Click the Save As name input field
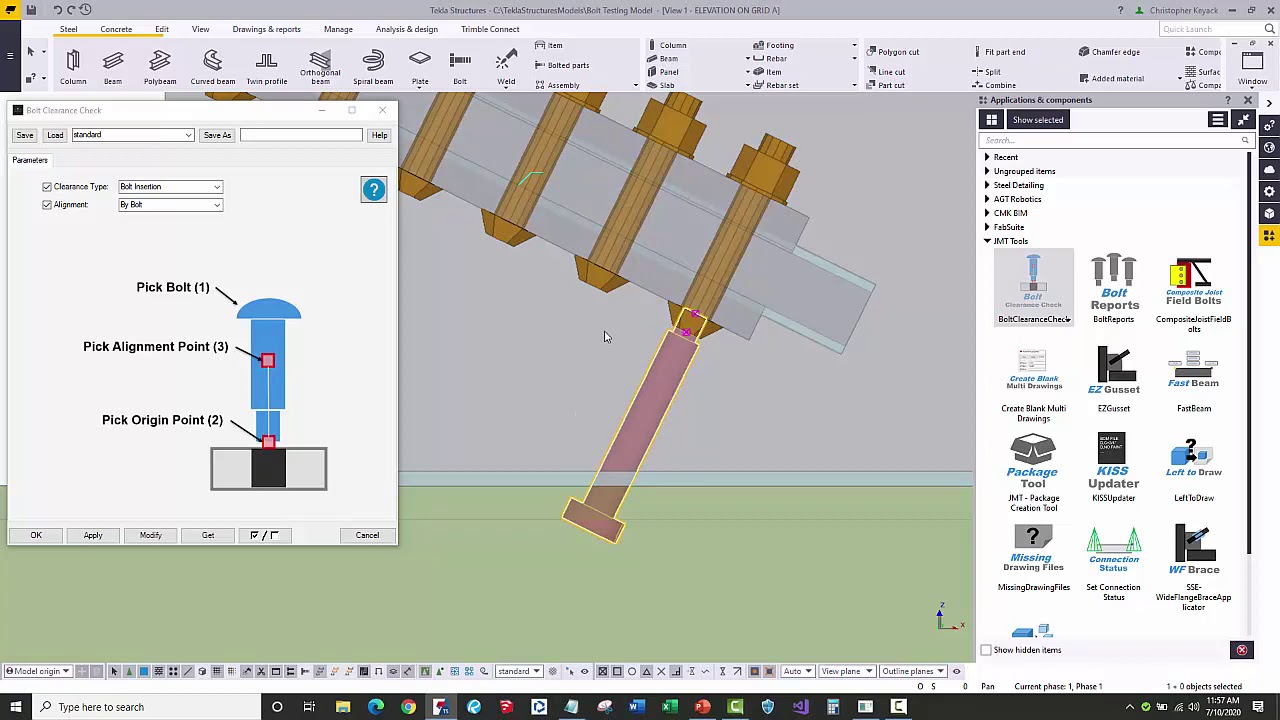 pos(301,135)
